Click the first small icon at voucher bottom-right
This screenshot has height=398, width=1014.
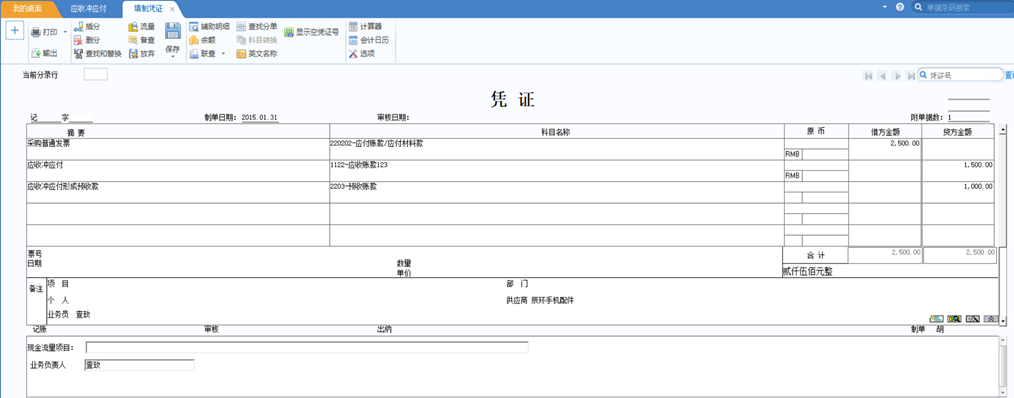(936, 318)
